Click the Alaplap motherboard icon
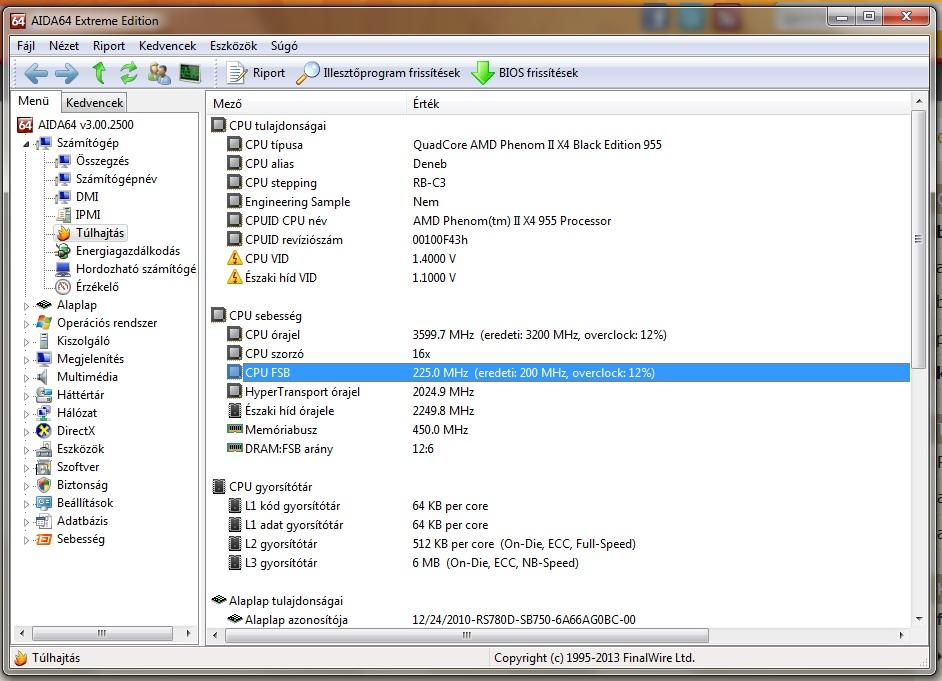This screenshot has height=681, width=942. pos(44,305)
